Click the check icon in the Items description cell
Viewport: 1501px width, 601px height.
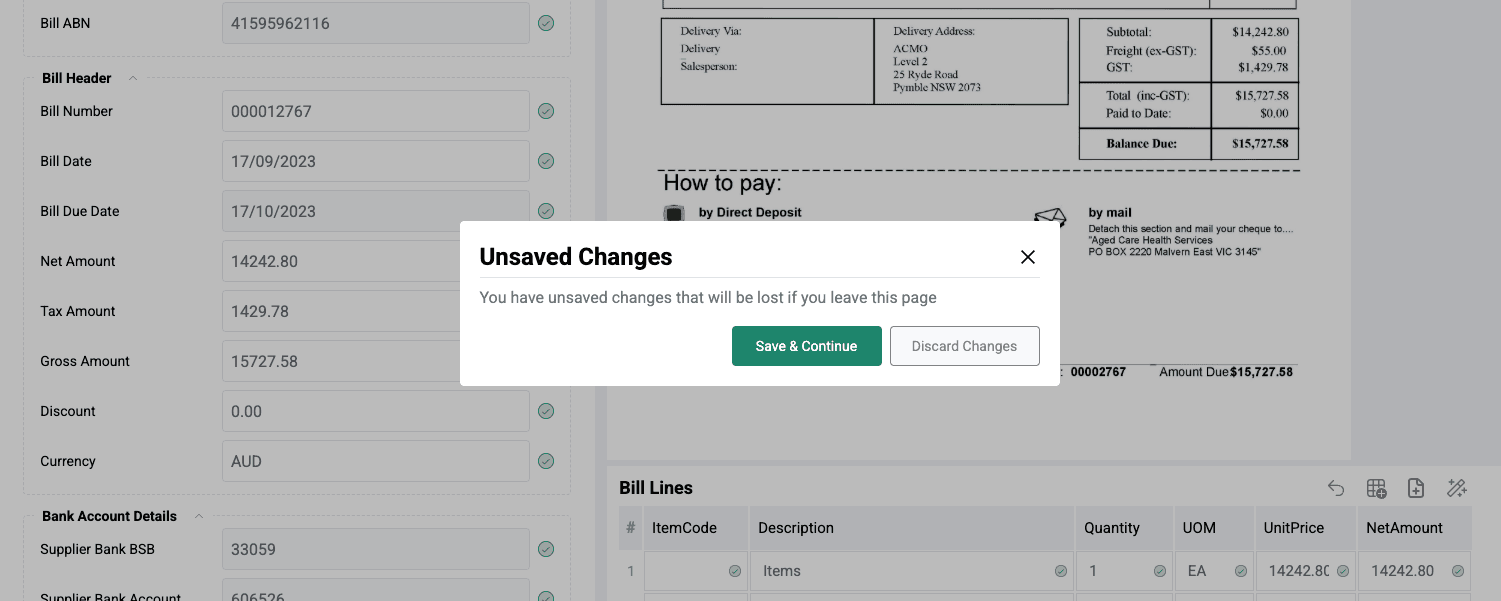pos(1060,571)
